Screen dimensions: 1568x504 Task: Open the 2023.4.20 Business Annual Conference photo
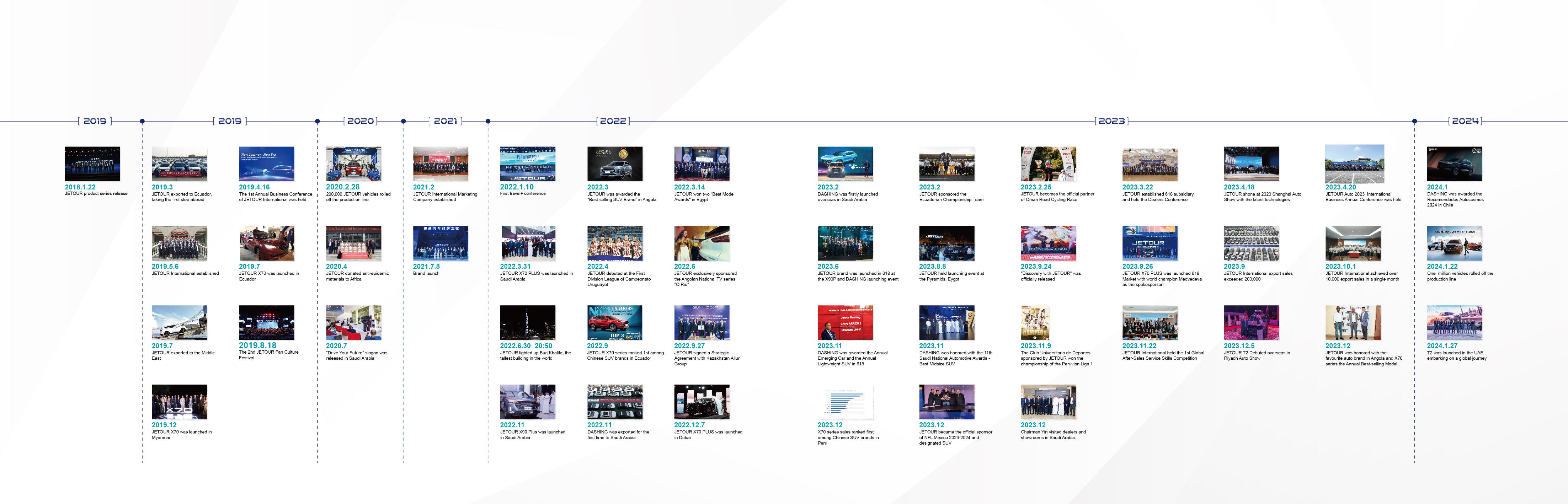(1354, 164)
